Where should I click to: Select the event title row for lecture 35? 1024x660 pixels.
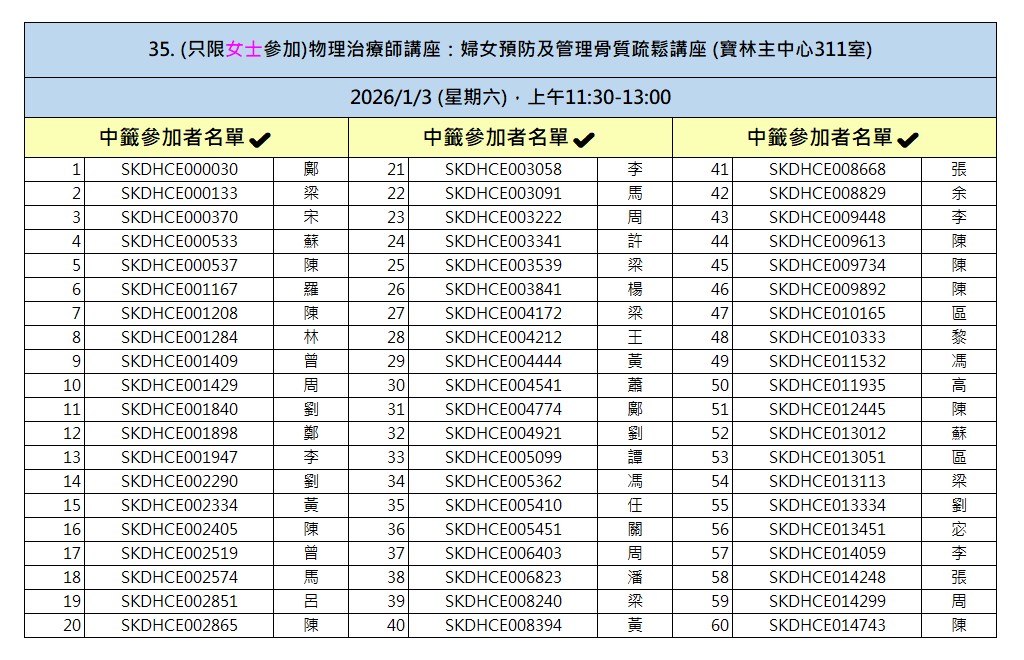(510, 50)
